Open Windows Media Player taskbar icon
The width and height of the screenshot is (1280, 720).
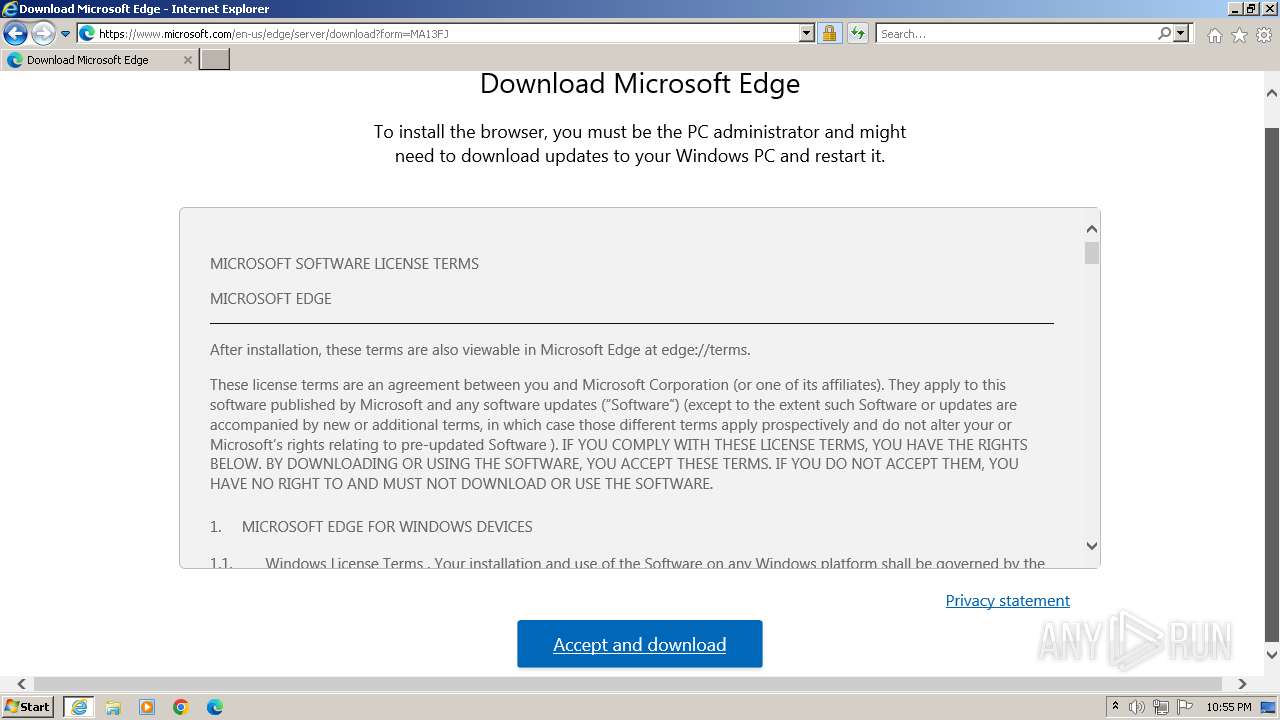[147, 707]
